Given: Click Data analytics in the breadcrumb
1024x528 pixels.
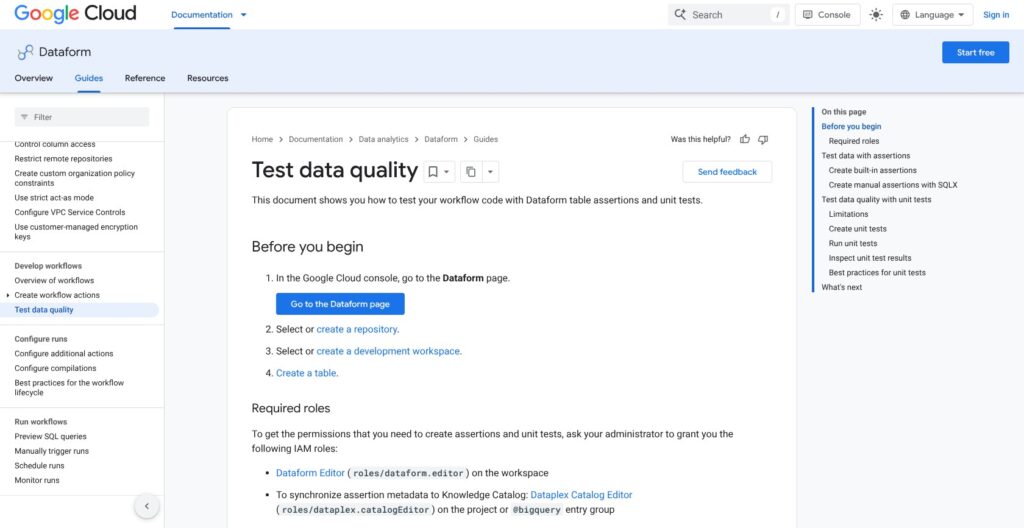Looking at the screenshot, I should click(383, 139).
